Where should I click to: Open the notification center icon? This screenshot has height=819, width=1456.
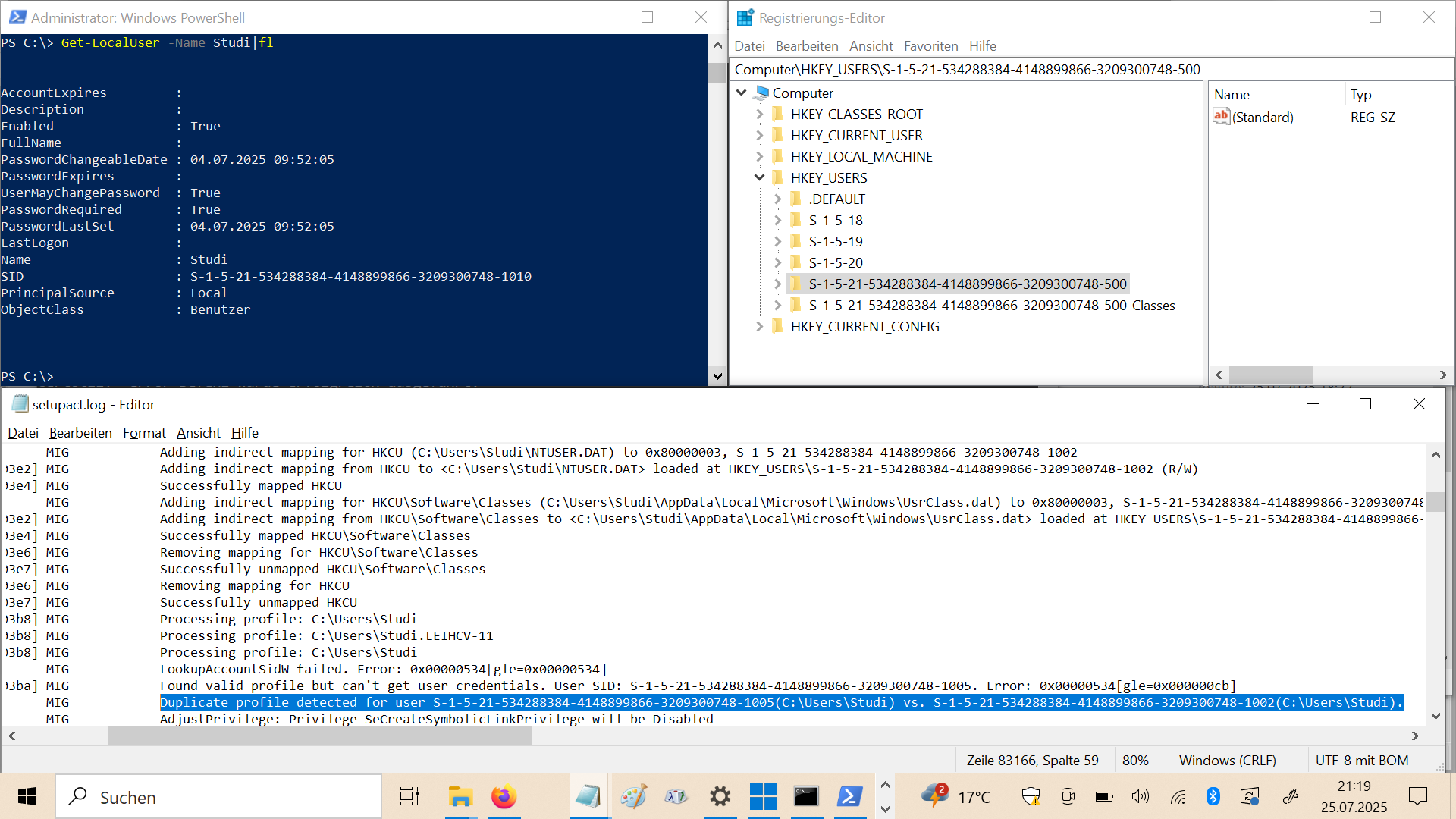(1417, 796)
